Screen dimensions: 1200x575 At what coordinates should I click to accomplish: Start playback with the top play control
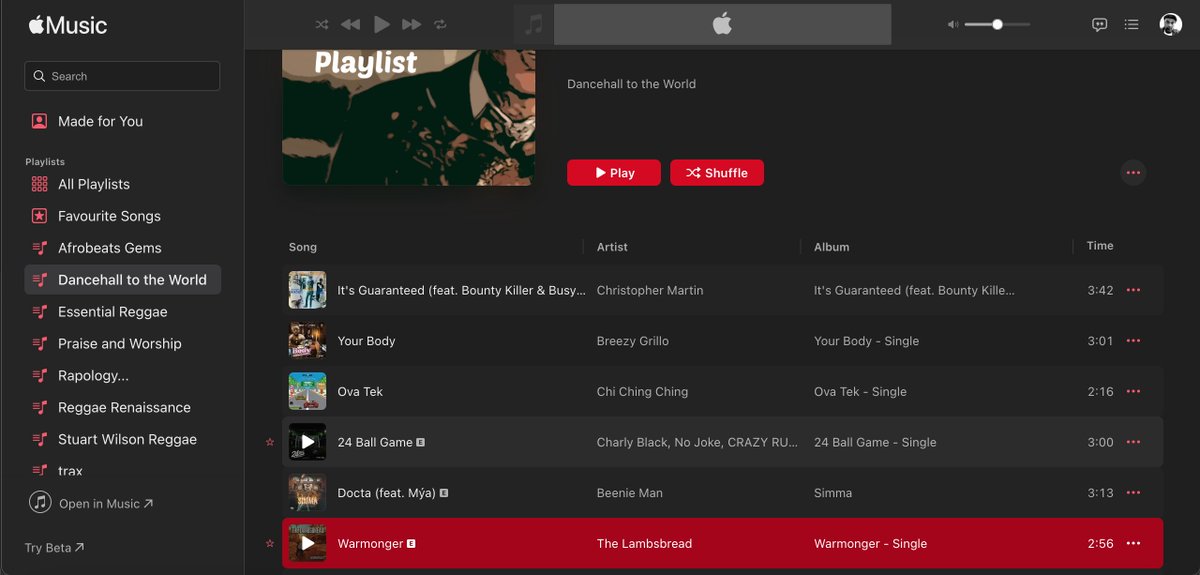(x=381, y=24)
